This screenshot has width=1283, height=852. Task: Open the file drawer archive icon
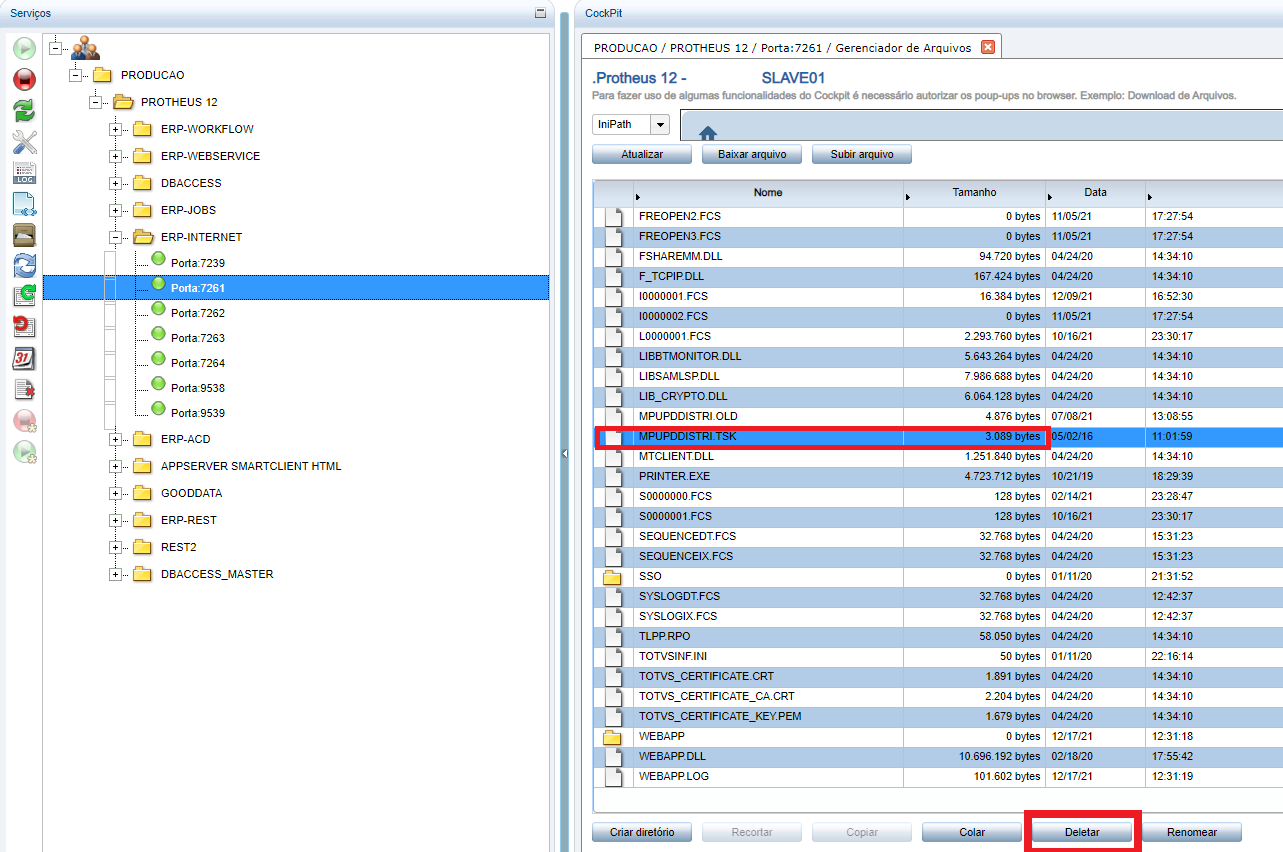pyautogui.click(x=24, y=234)
